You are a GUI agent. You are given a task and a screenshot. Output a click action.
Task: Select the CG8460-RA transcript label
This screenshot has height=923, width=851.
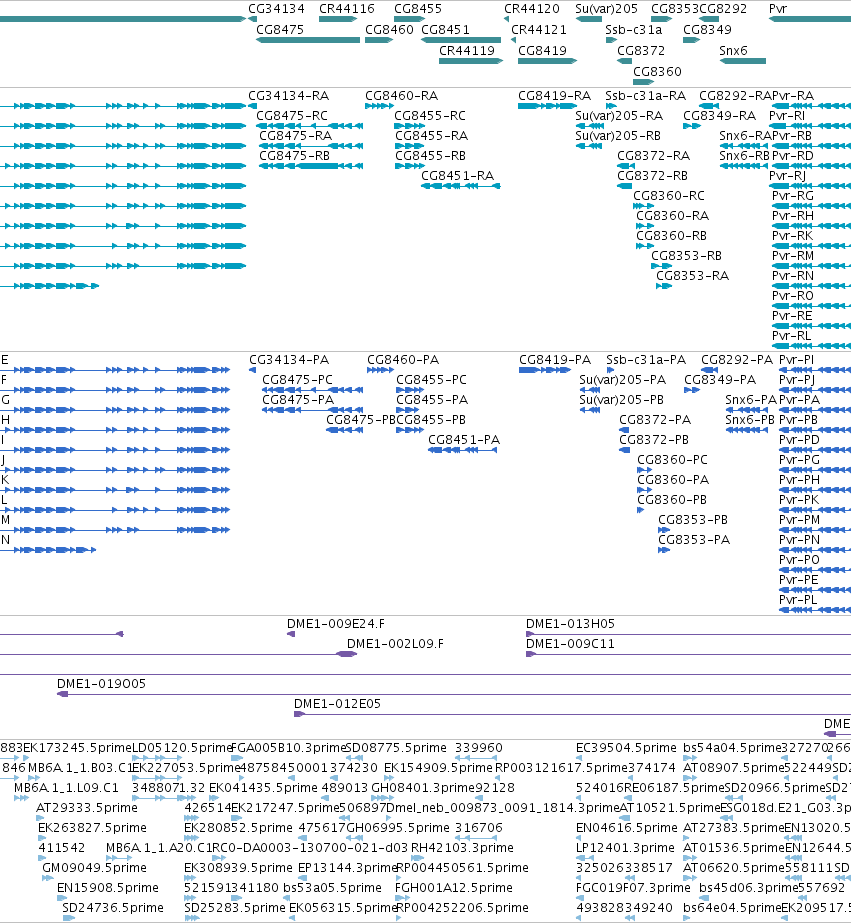(401, 96)
